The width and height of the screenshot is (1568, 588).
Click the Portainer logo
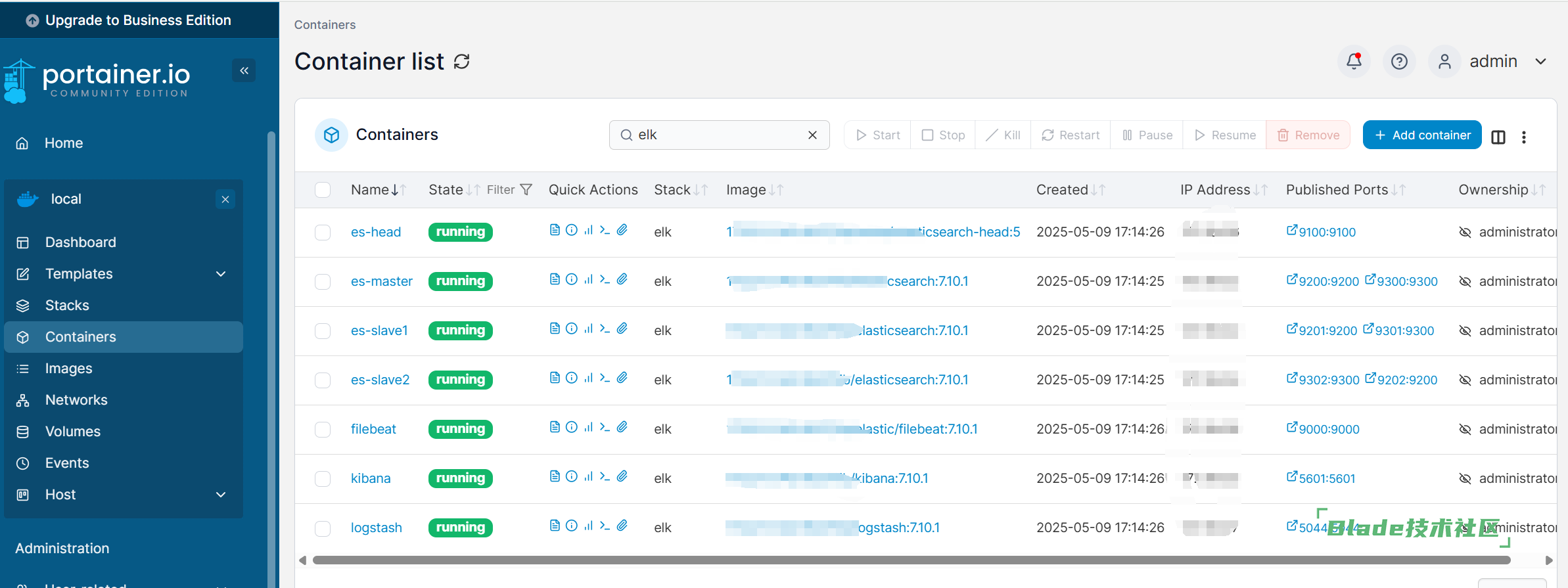click(x=97, y=80)
